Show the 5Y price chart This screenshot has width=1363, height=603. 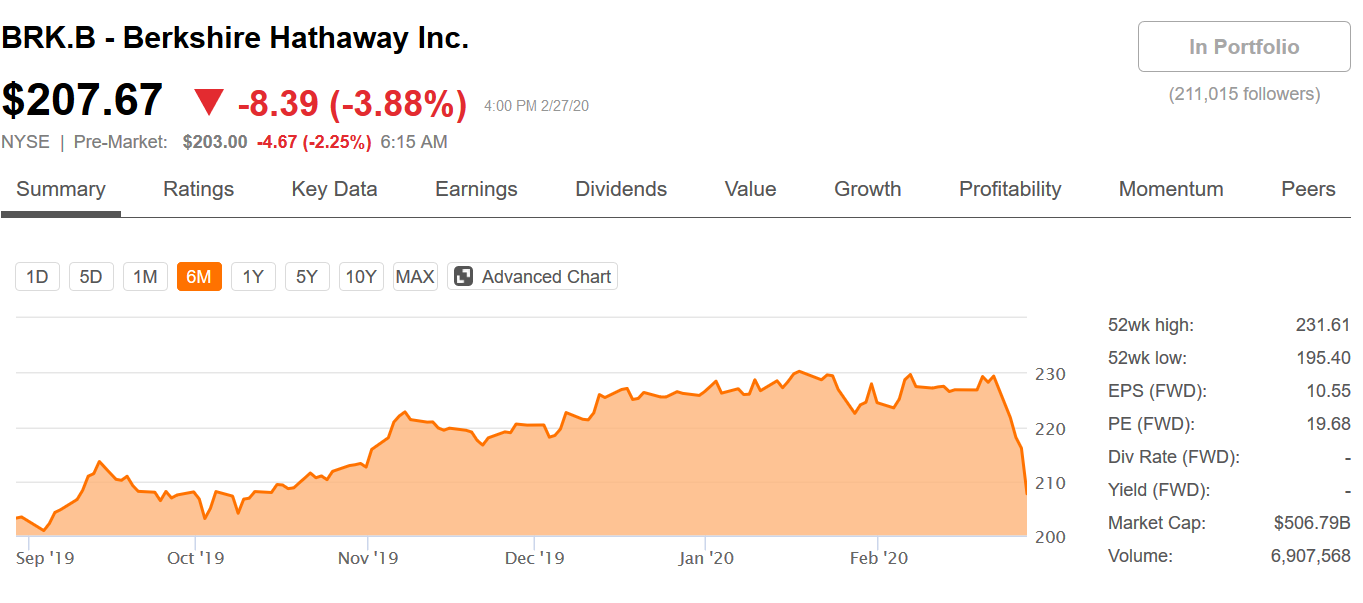[307, 277]
